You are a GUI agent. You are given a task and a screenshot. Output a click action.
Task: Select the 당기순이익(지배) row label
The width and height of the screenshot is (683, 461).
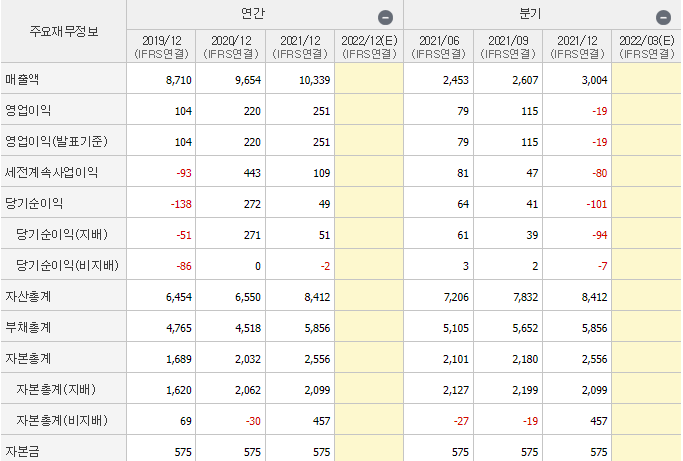tap(62, 234)
